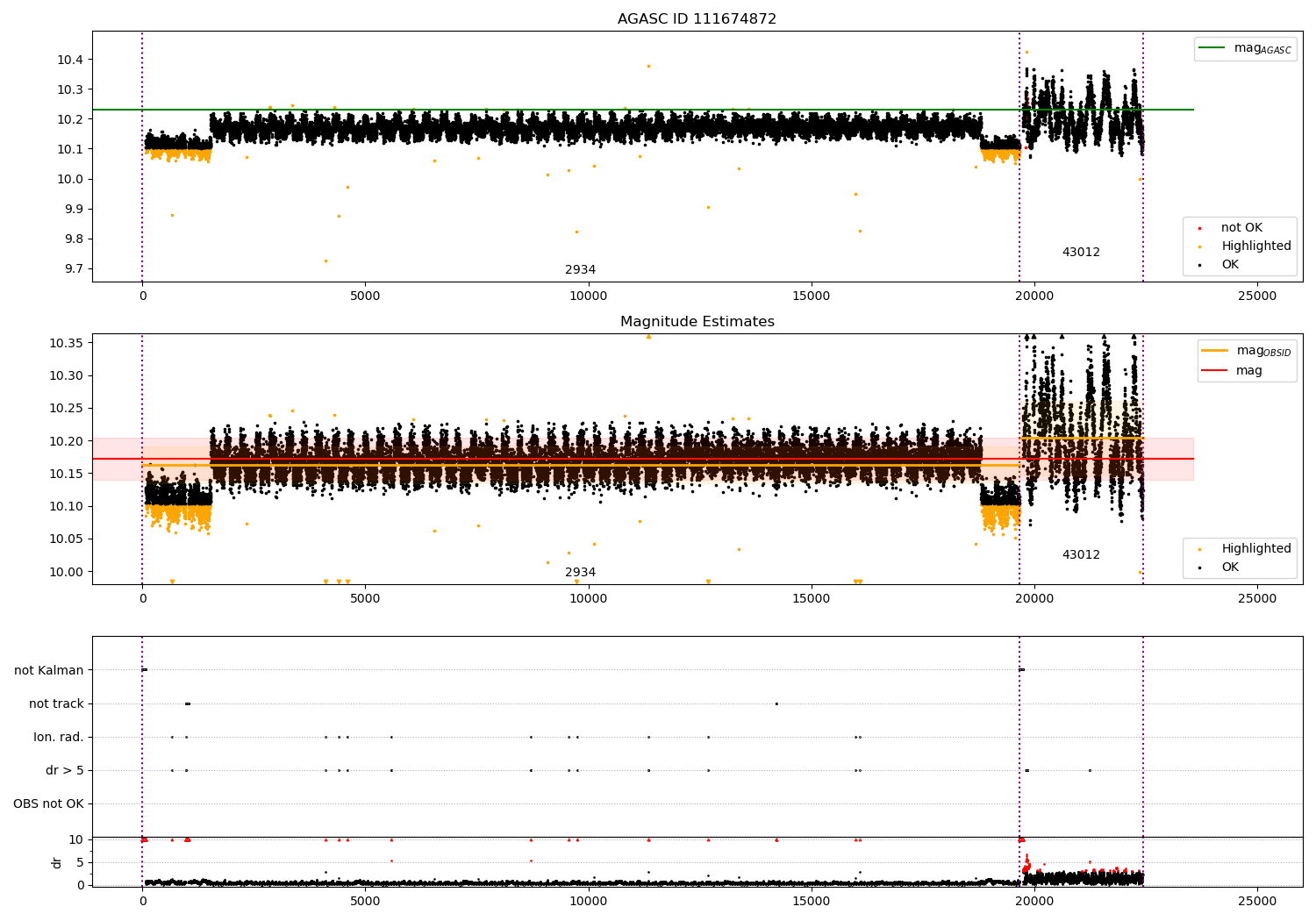Click the 'dr > 5' axis label
The height and width of the screenshot is (921, 1316).
(x=65, y=771)
